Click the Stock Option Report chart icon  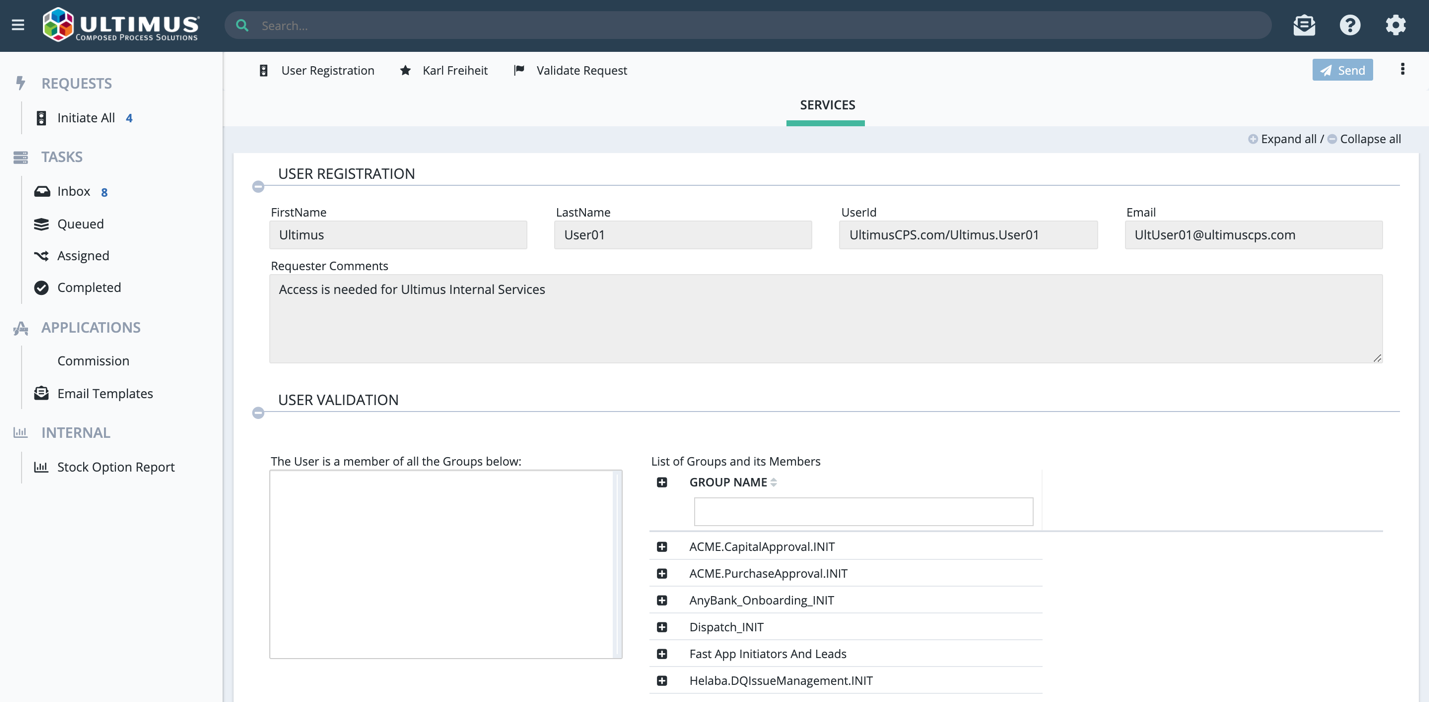41,467
